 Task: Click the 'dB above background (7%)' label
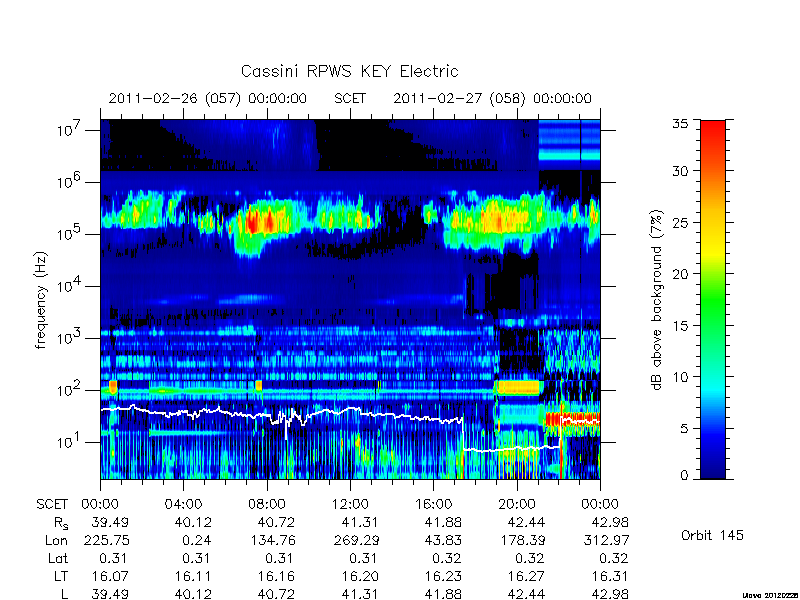tap(657, 300)
